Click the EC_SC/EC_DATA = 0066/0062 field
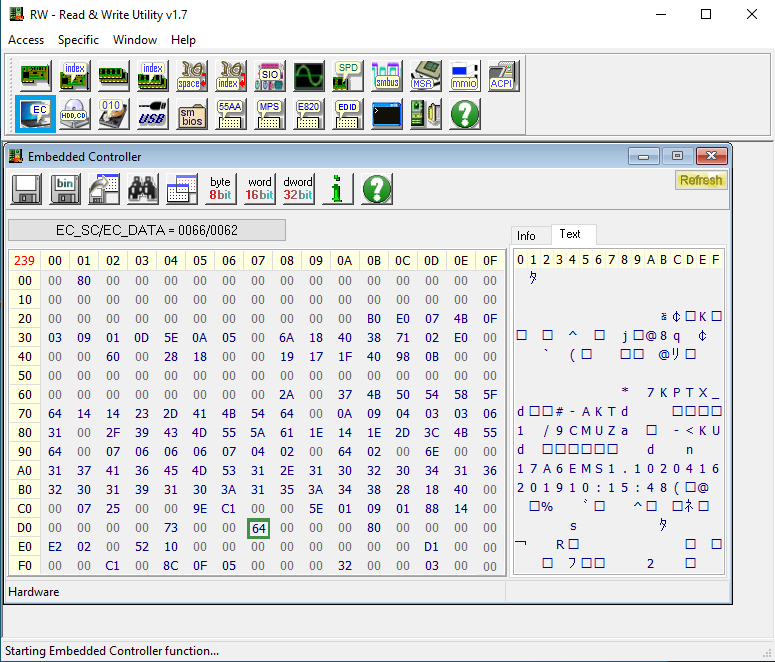Screen dimensions: 775x662 pos(147,230)
